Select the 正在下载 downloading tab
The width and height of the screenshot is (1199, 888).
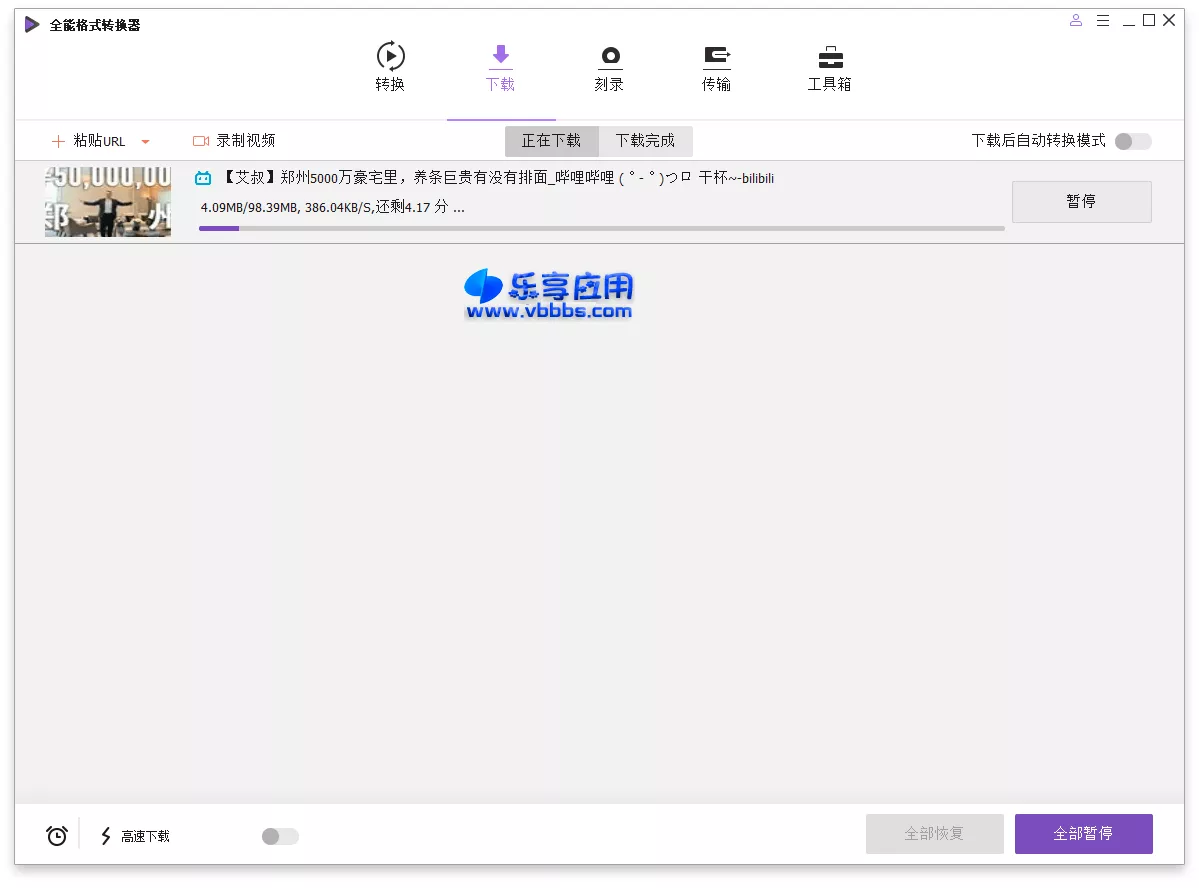click(551, 141)
